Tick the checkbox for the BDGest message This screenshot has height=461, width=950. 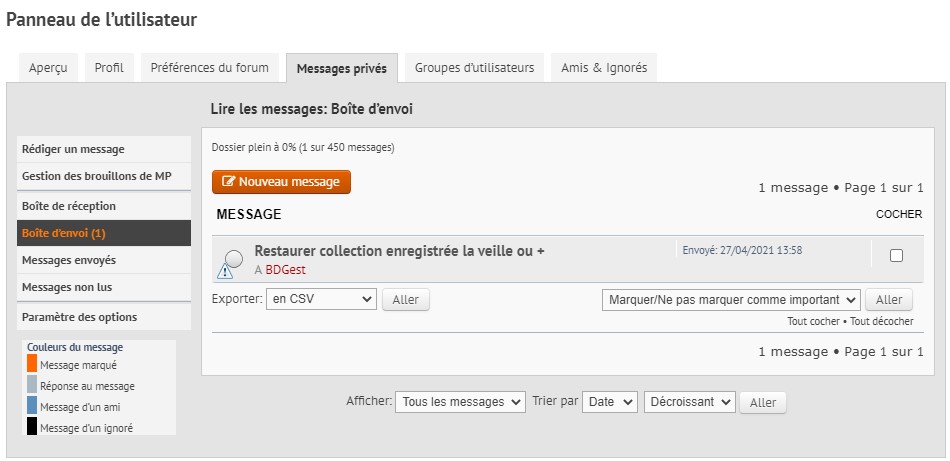[x=896, y=256]
